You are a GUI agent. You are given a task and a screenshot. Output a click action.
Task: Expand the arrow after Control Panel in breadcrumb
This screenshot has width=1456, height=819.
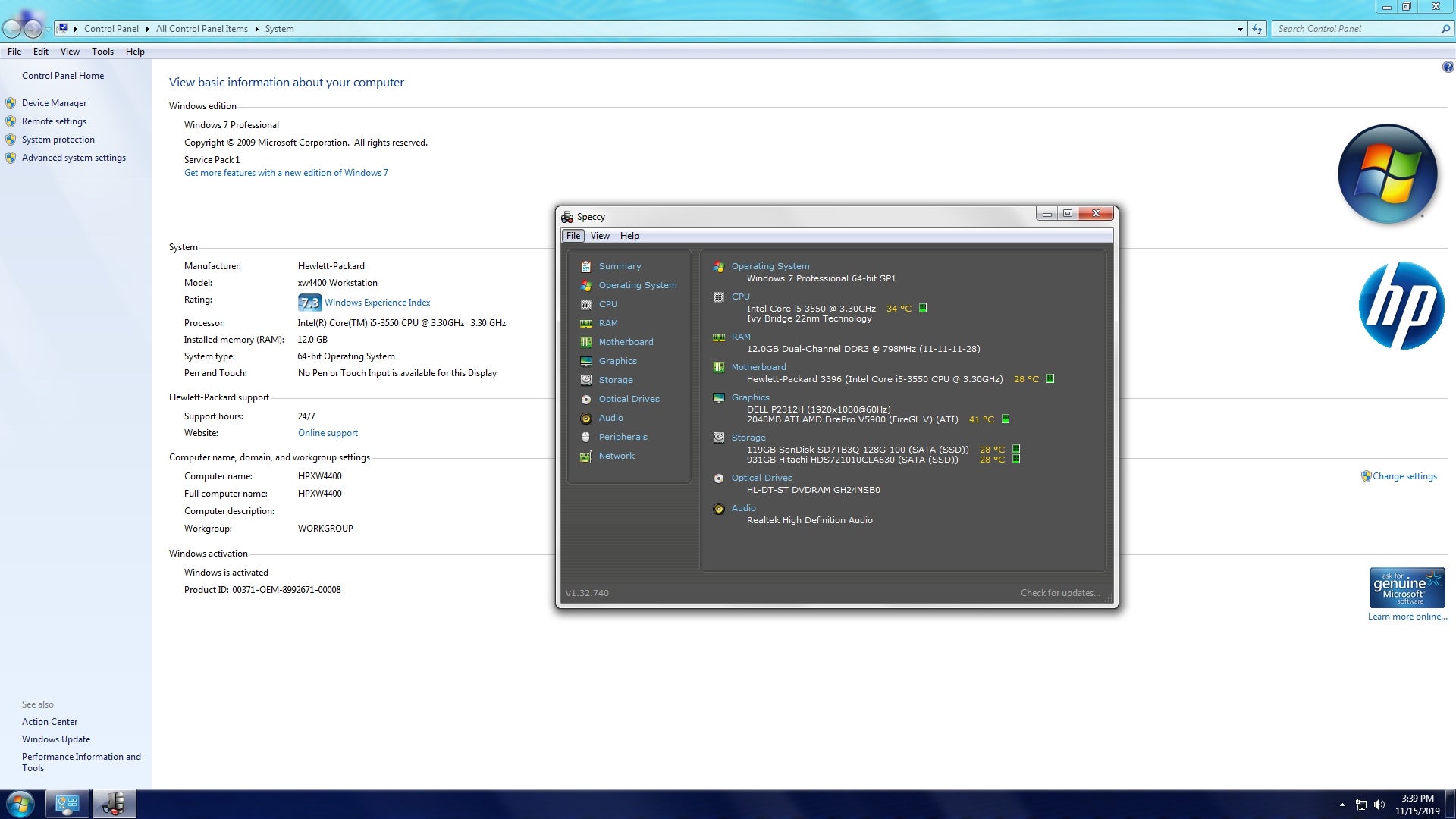[147, 29]
